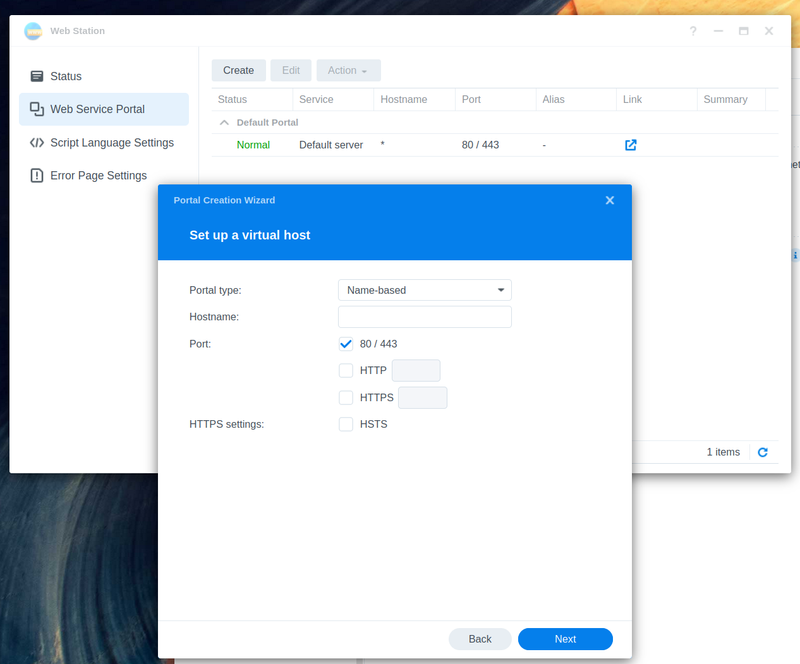
Task: Click the Create button
Action: coord(238,70)
